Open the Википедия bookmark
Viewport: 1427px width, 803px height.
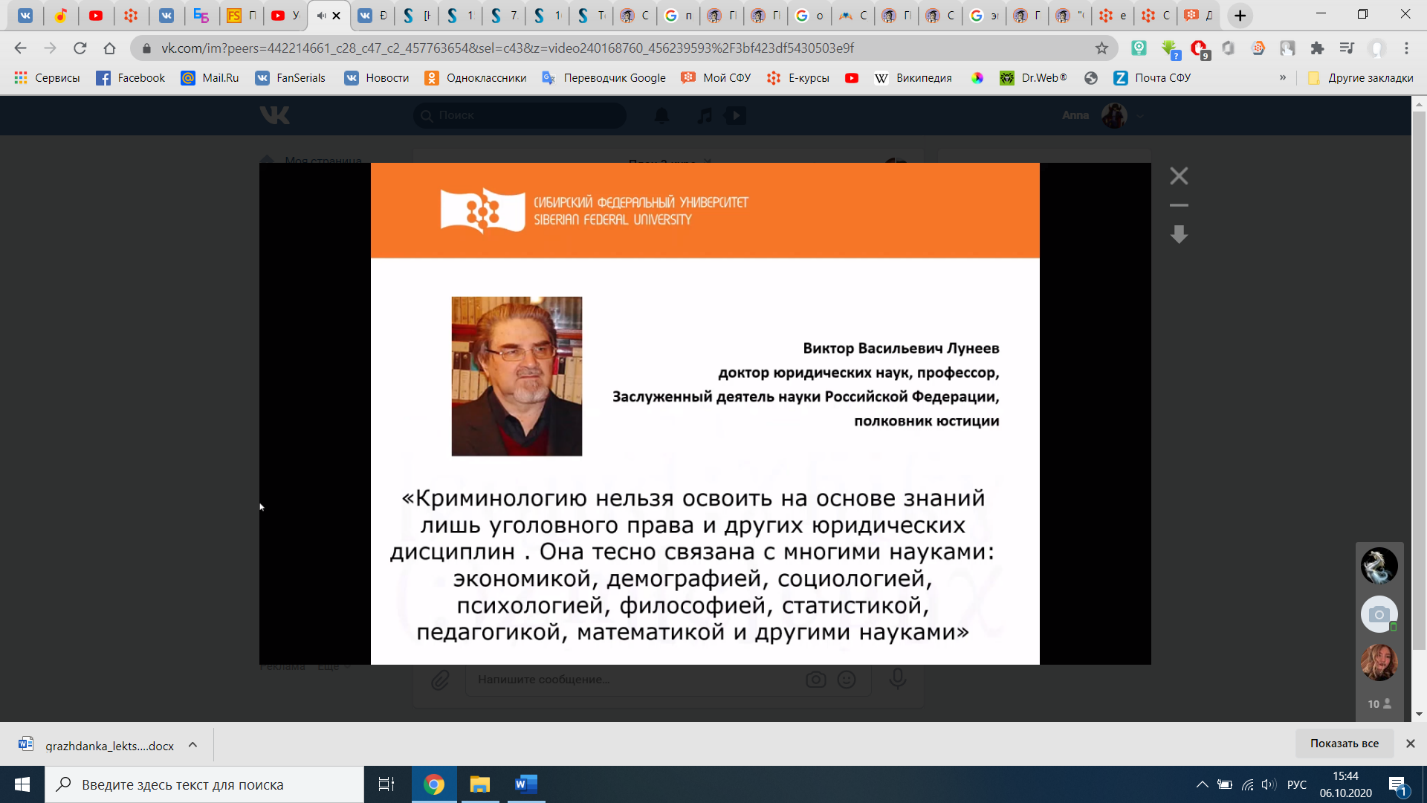coord(913,78)
